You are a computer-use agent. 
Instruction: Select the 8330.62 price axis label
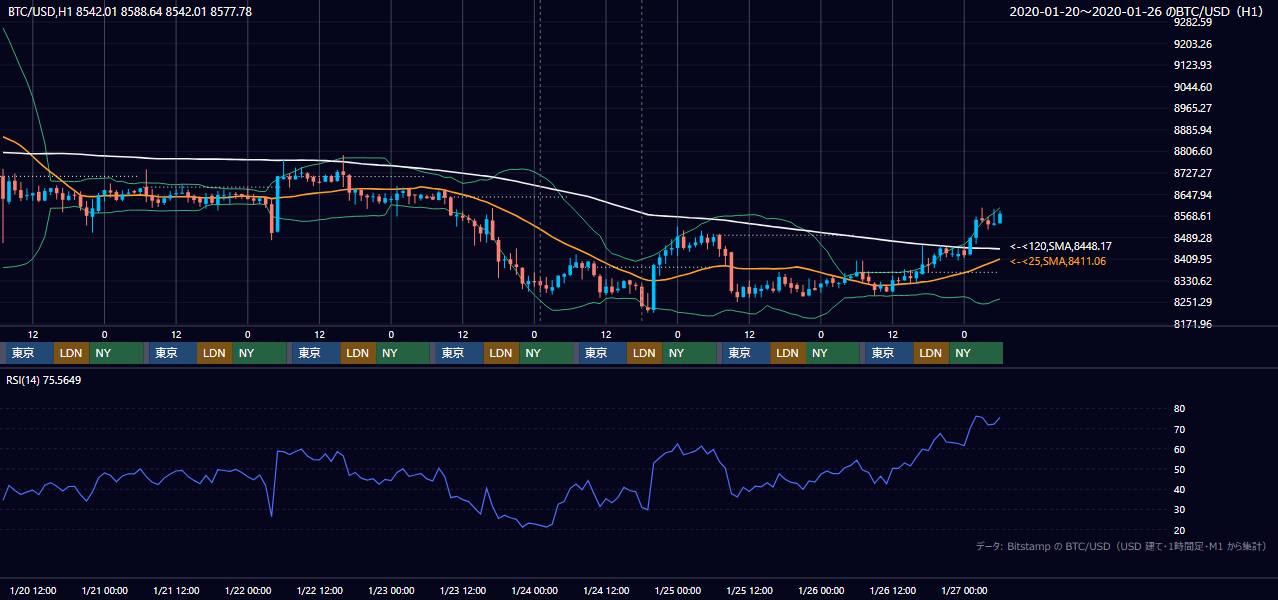point(1193,281)
